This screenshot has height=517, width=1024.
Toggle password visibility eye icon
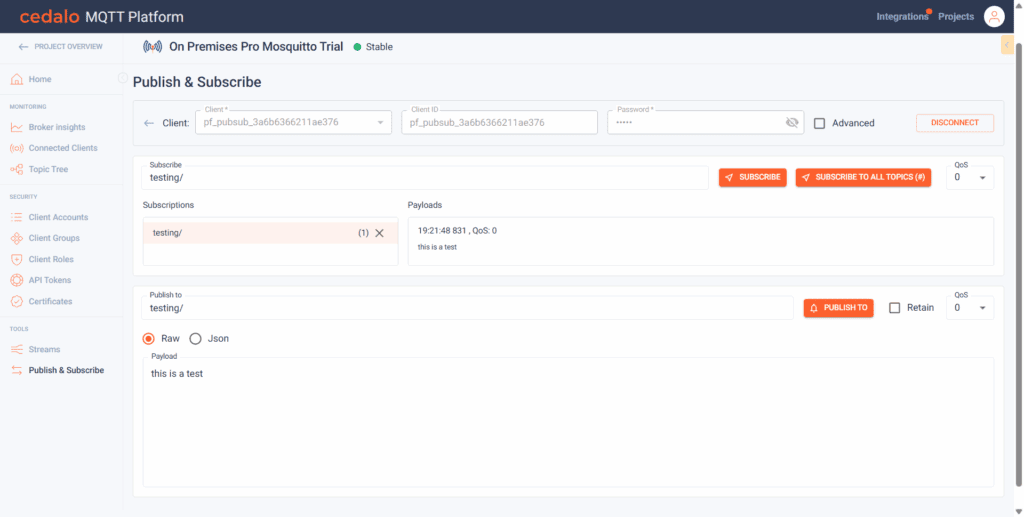tap(792, 123)
